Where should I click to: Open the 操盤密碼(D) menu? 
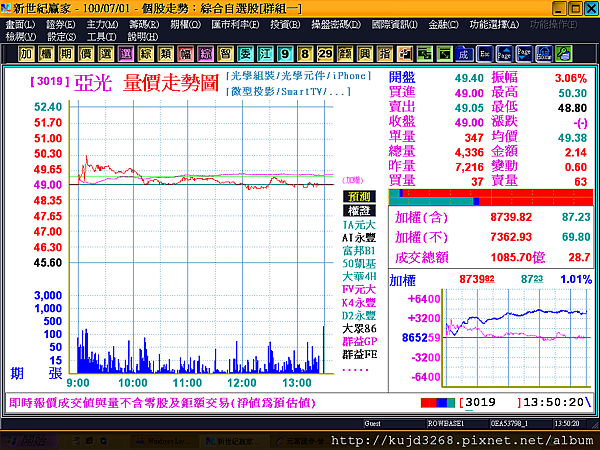(x=336, y=24)
